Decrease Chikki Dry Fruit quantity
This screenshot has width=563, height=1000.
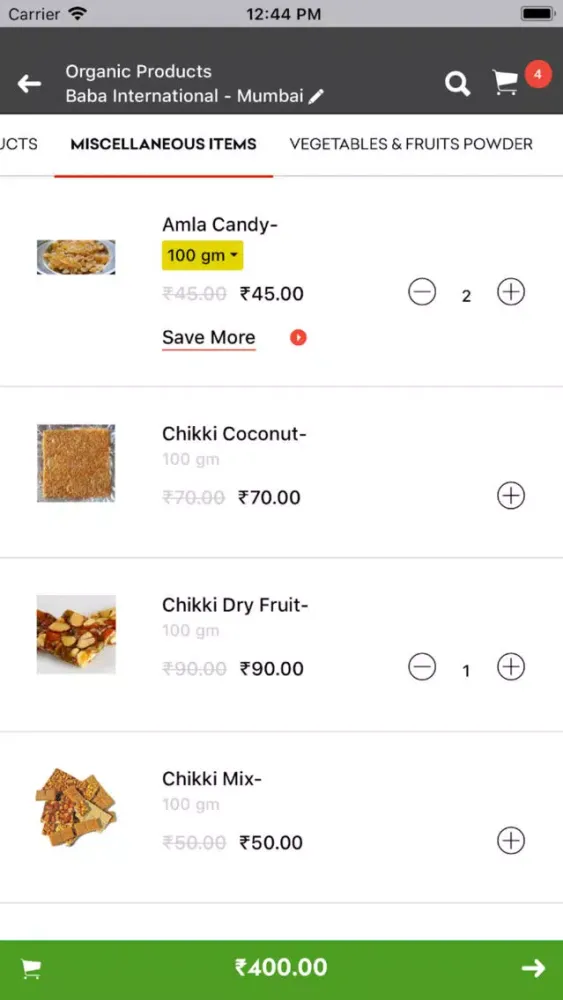[x=422, y=667]
